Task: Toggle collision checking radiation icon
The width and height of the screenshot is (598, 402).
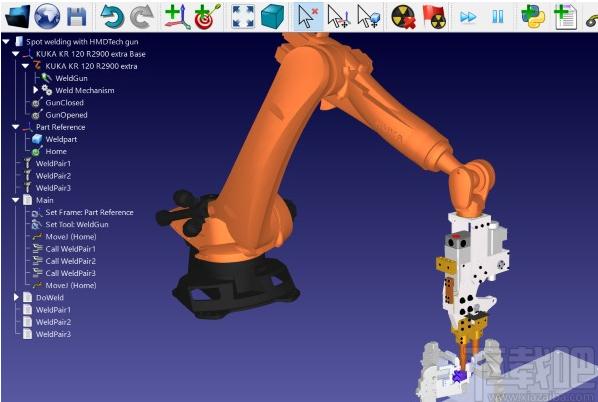Action: (x=404, y=17)
